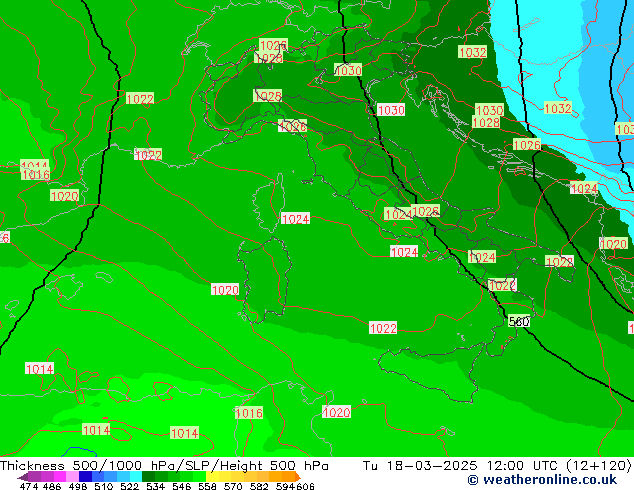
Task: Click the 1016 label stacked below 1014
Action: tap(36, 174)
